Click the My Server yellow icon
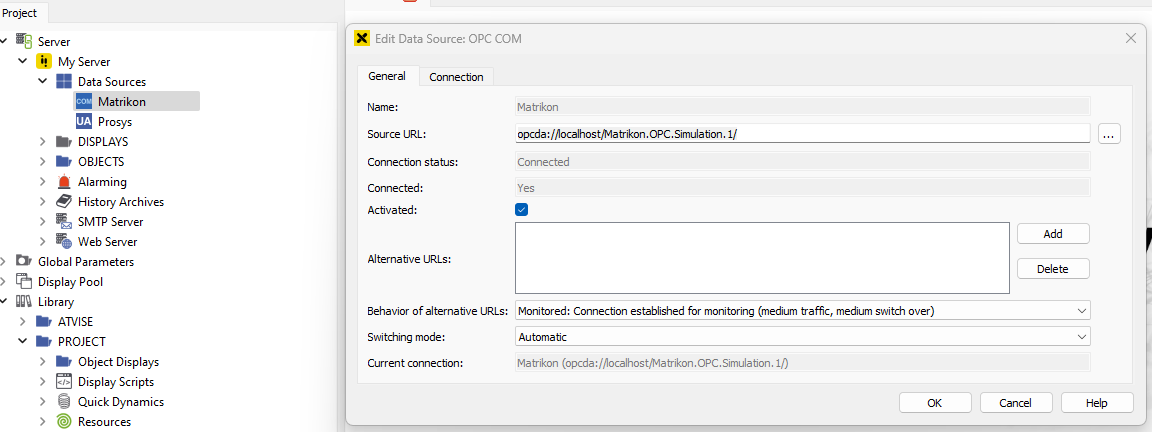Screen dimensions: 1152x432 pyautogui.click(x=44, y=62)
